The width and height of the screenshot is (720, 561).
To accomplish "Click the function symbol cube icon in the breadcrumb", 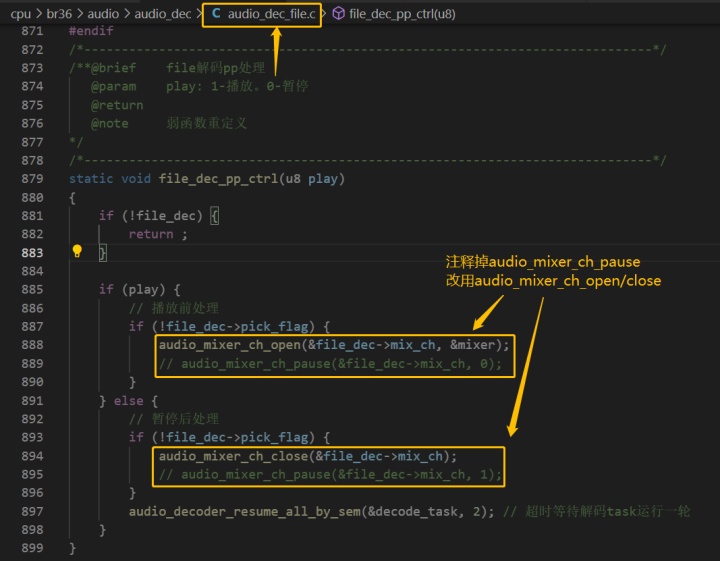I will point(338,14).
